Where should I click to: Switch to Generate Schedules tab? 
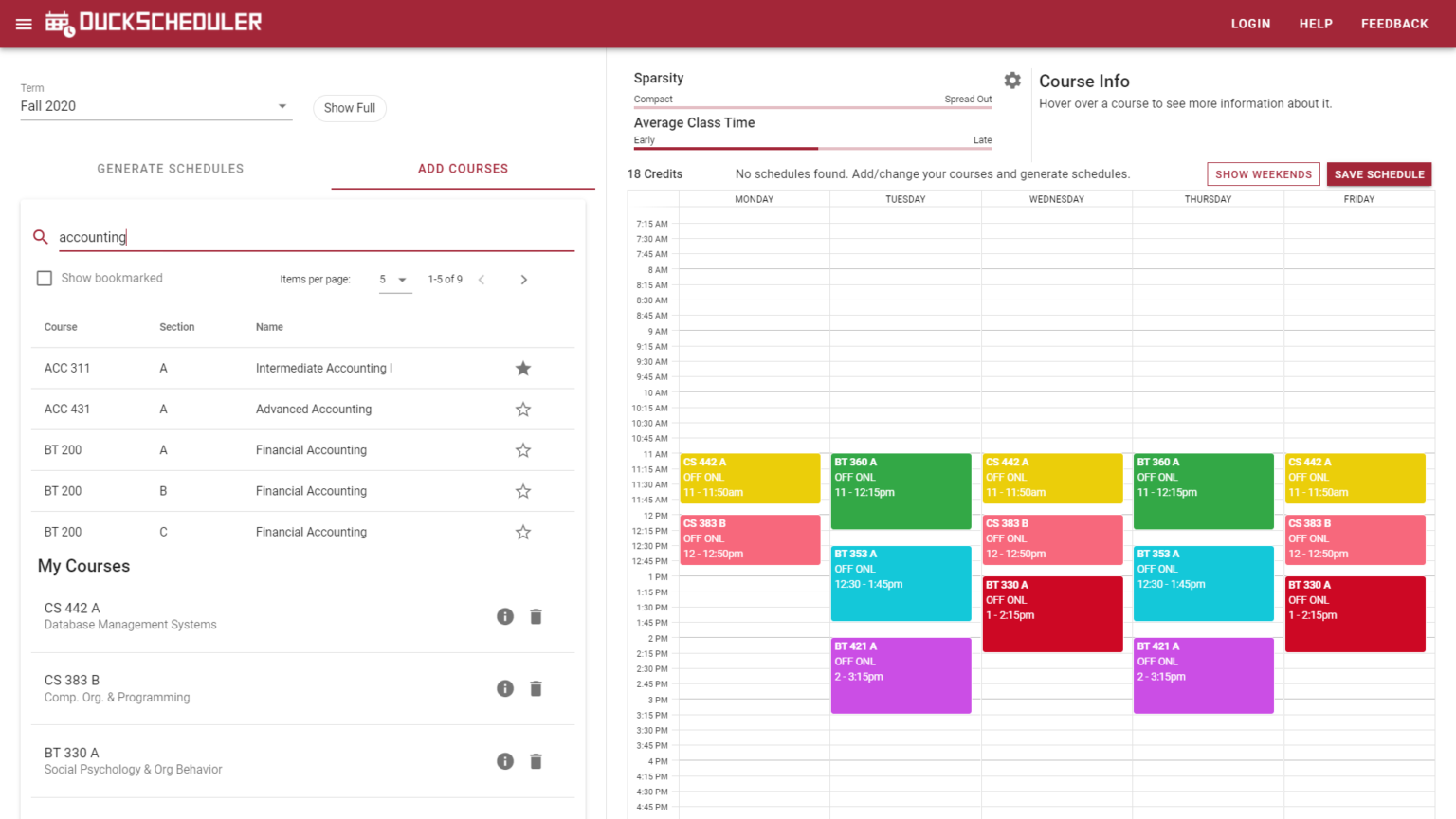tap(171, 168)
